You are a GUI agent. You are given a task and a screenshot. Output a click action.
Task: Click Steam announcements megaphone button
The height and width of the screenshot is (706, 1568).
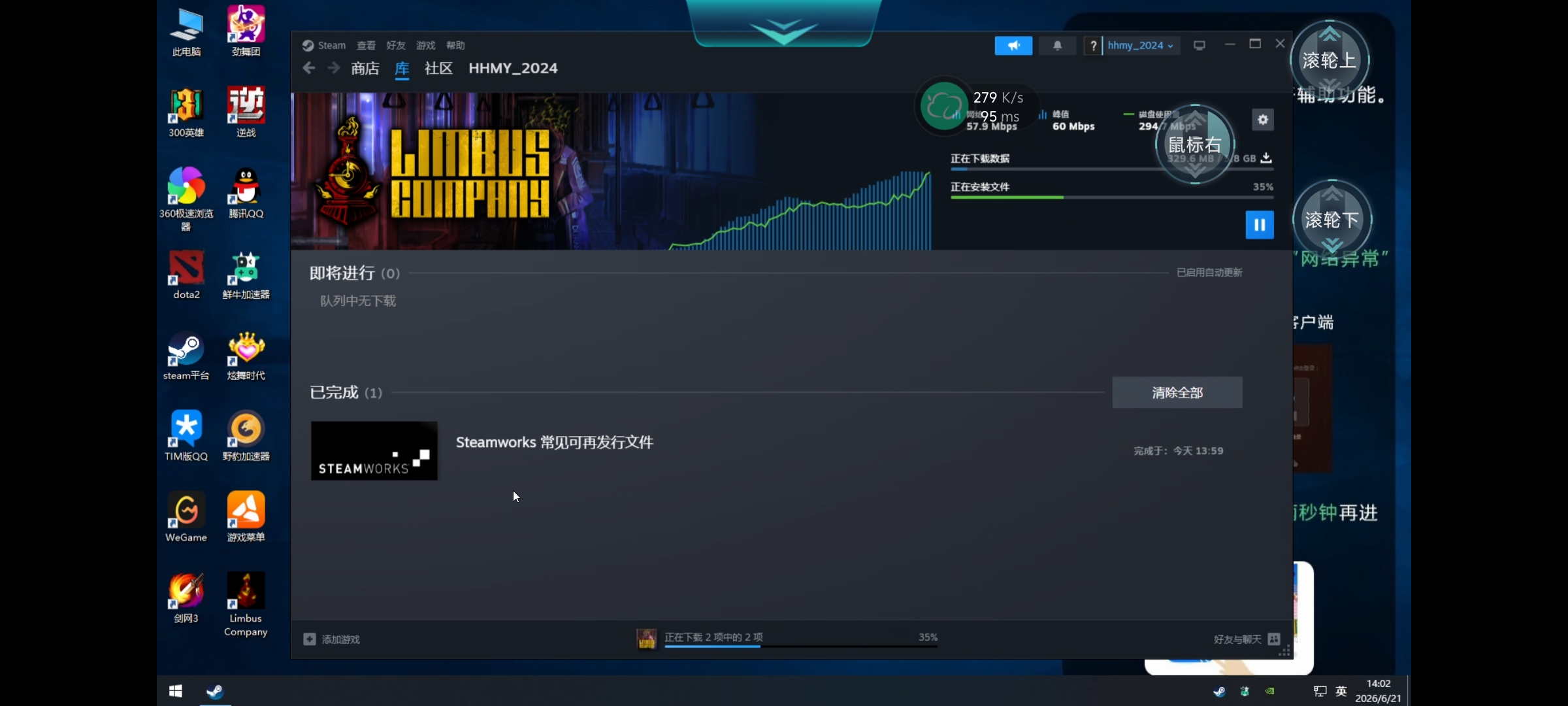point(1013,46)
